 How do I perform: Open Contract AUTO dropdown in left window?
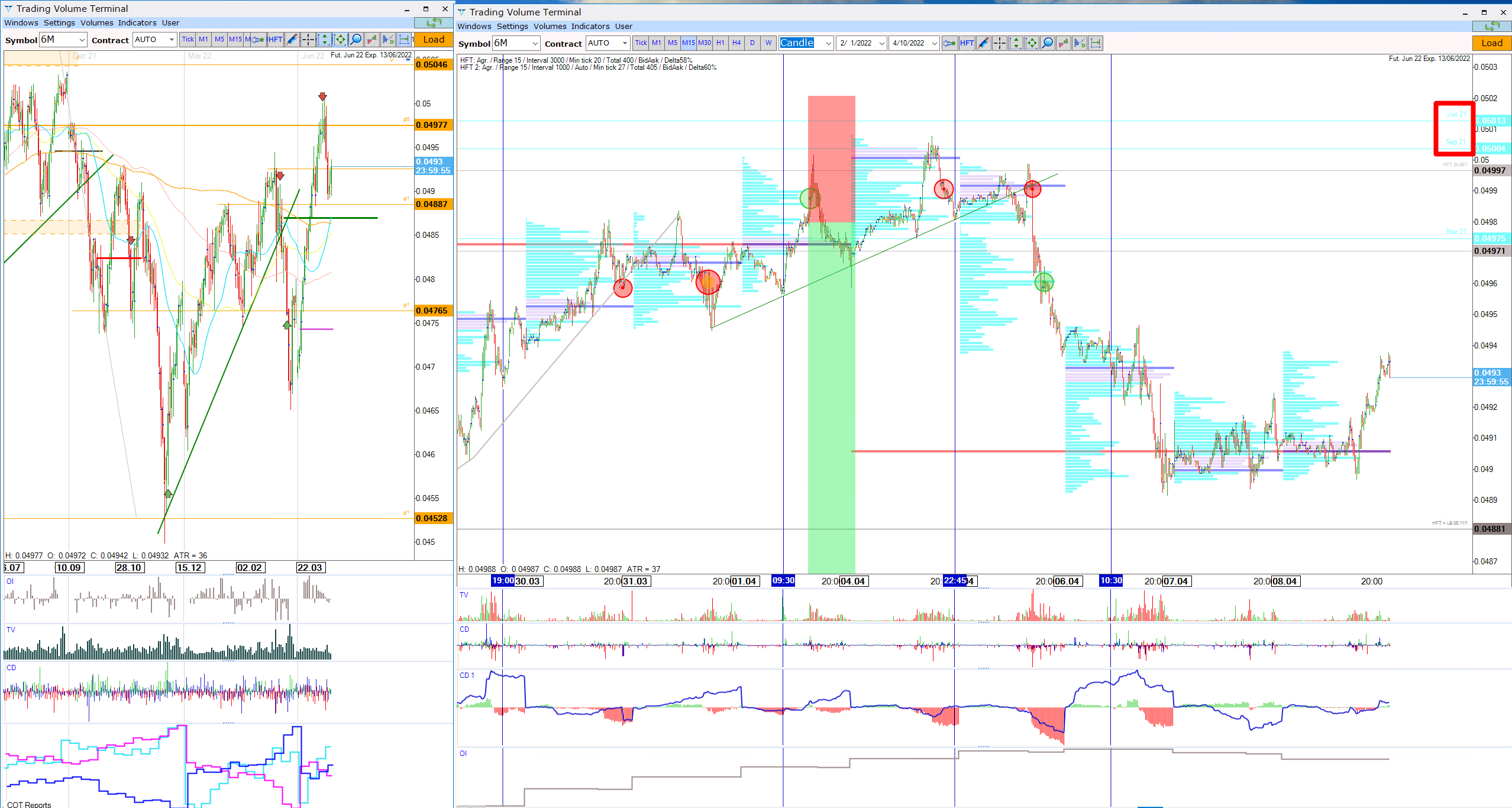[x=155, y=40]
